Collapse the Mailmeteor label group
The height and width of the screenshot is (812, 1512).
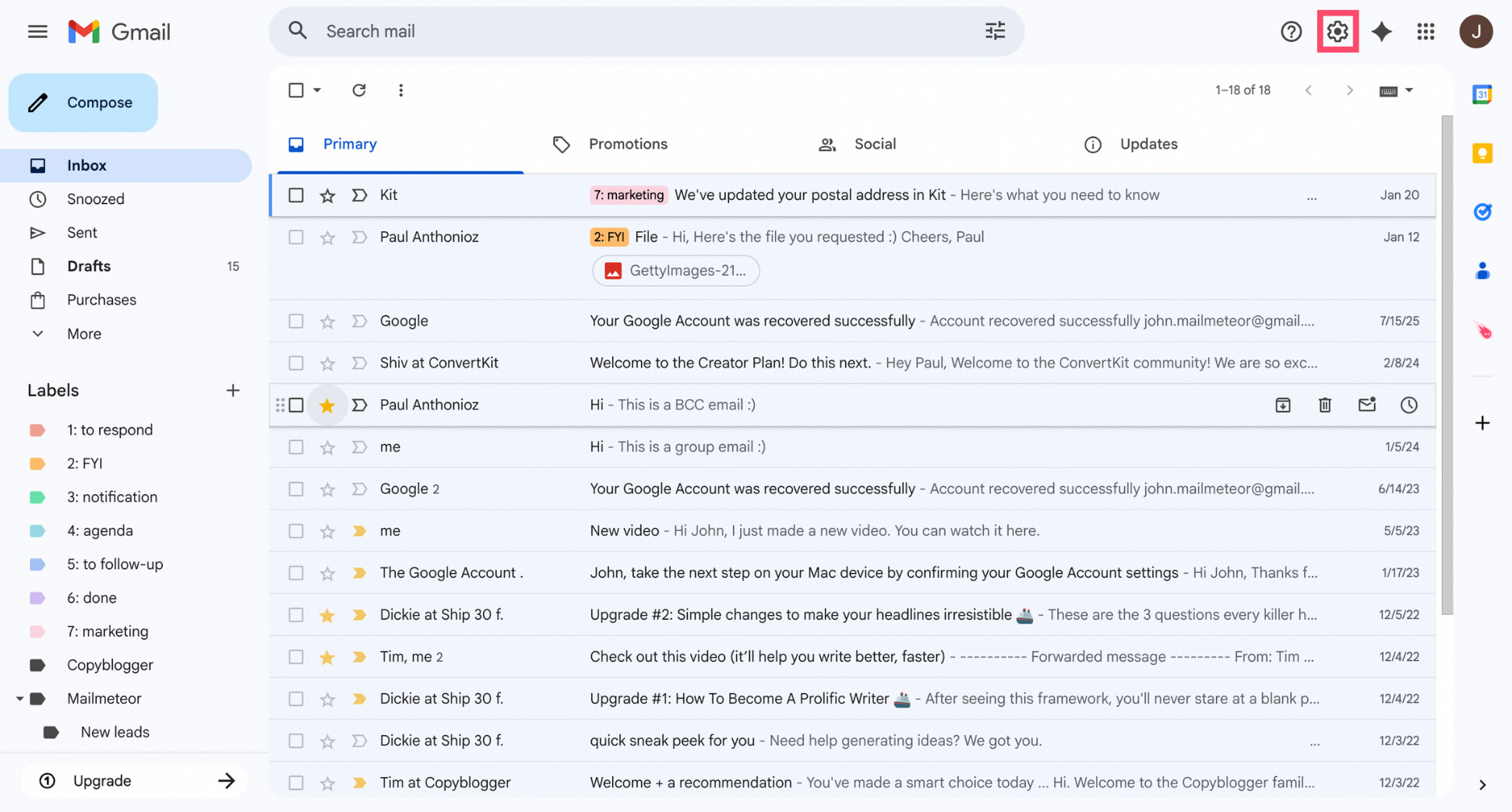point(21,698)
